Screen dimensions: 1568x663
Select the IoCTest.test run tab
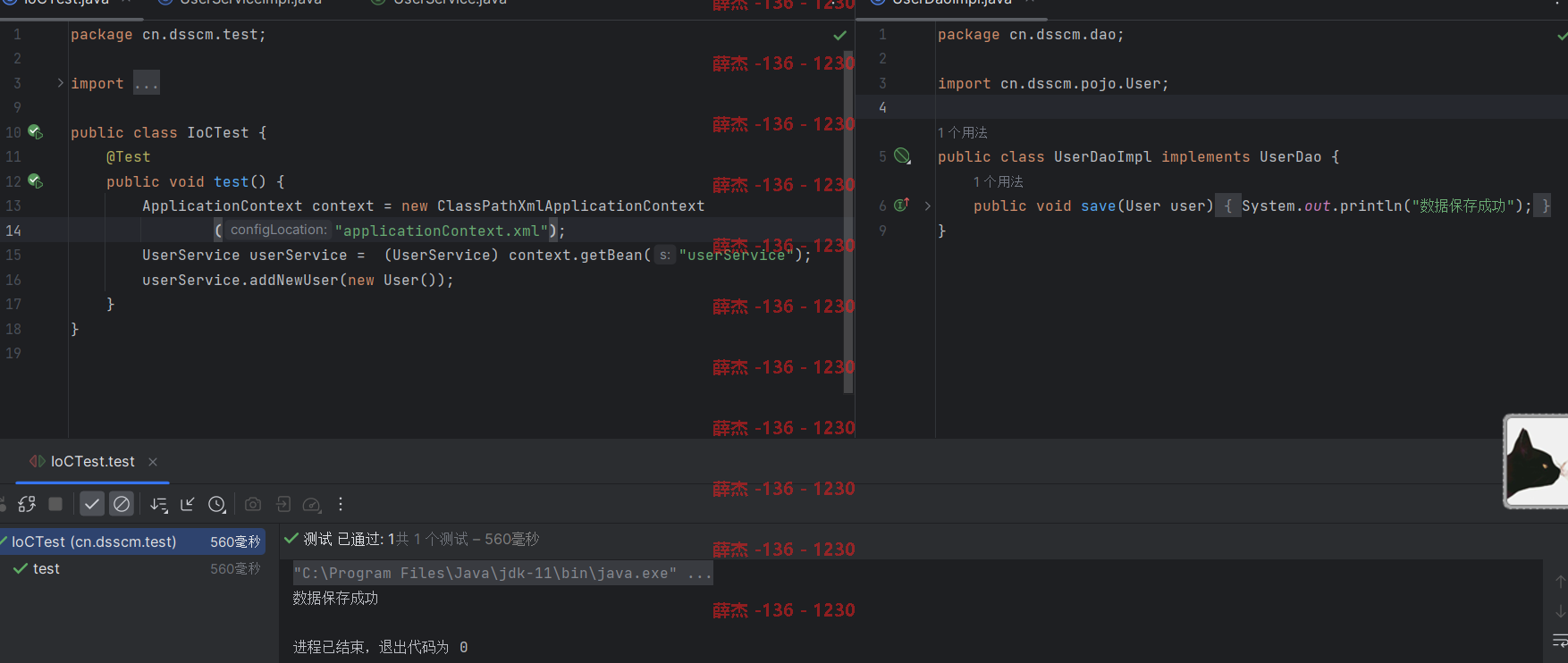pyautogui.click(x=92, y=461)
